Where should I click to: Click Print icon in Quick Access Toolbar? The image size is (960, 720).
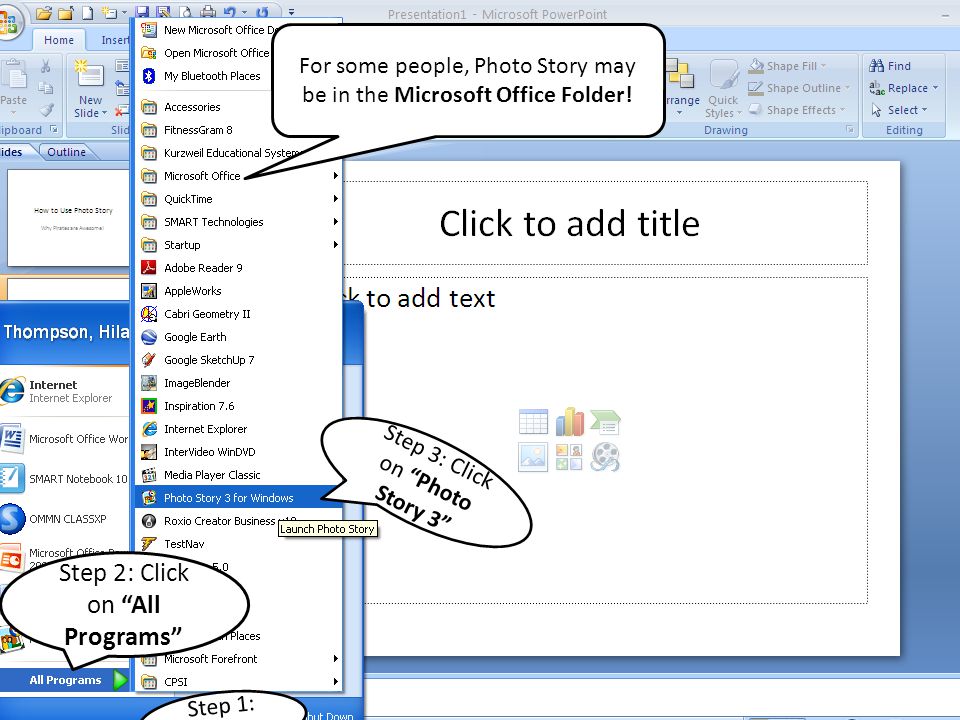208,12
